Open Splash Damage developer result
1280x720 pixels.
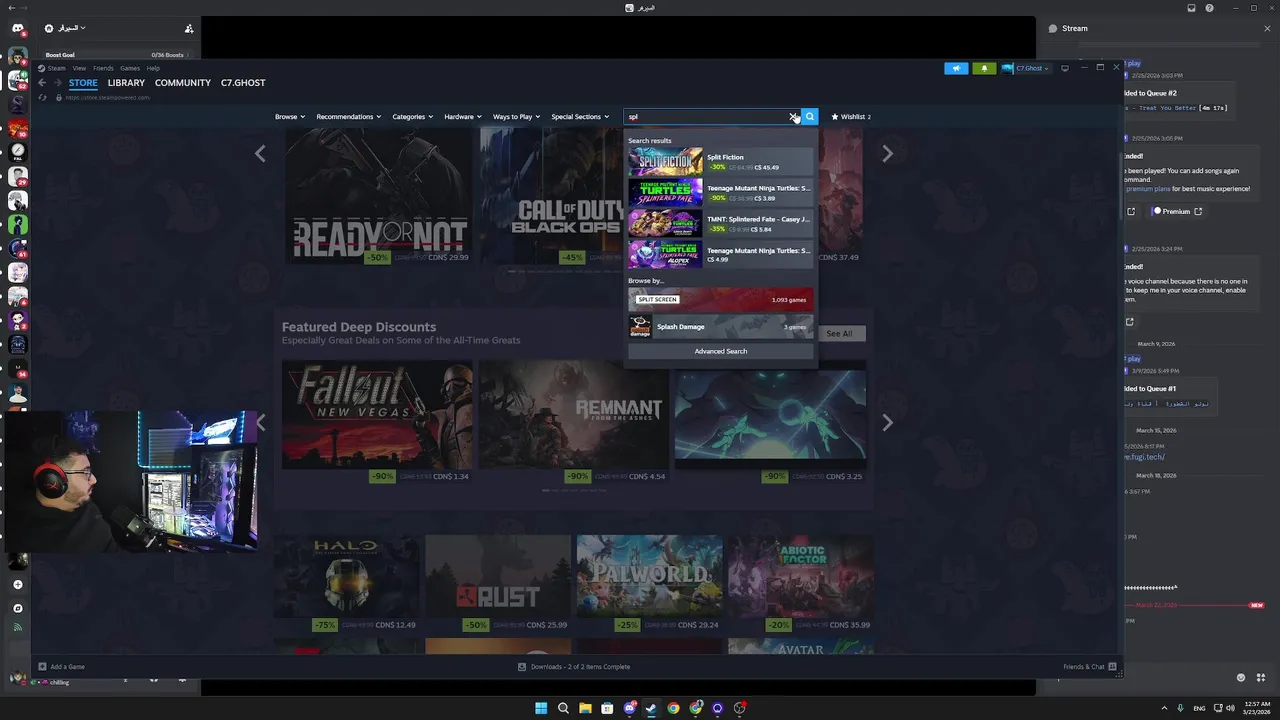[x=720, y=327]
